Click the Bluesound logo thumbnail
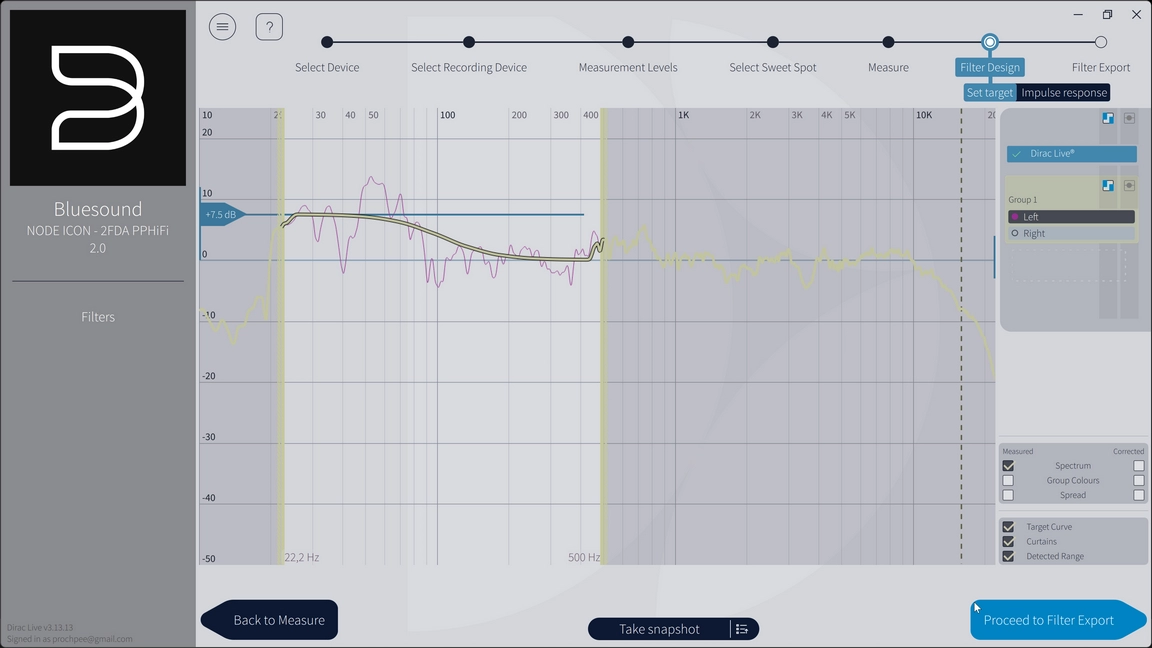Viewport: 1152px width, 648px height. 98,98
